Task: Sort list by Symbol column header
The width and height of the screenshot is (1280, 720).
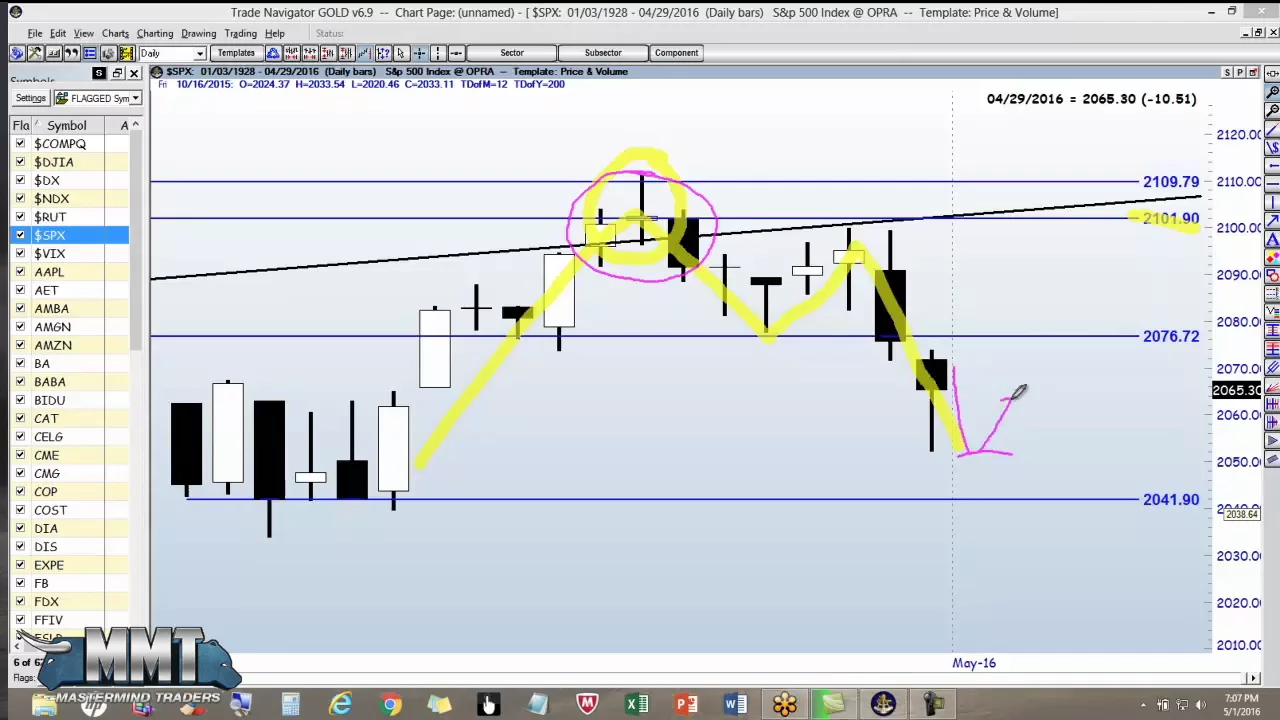Action: click(66, 126)
